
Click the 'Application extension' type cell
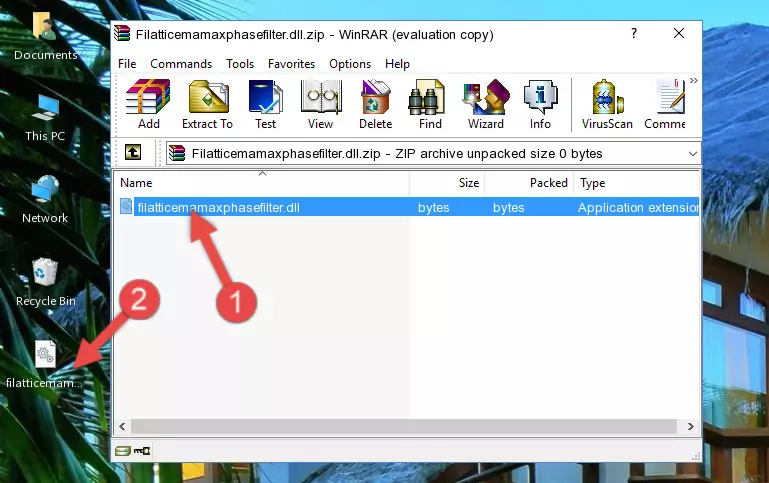(x=638, y=207)
